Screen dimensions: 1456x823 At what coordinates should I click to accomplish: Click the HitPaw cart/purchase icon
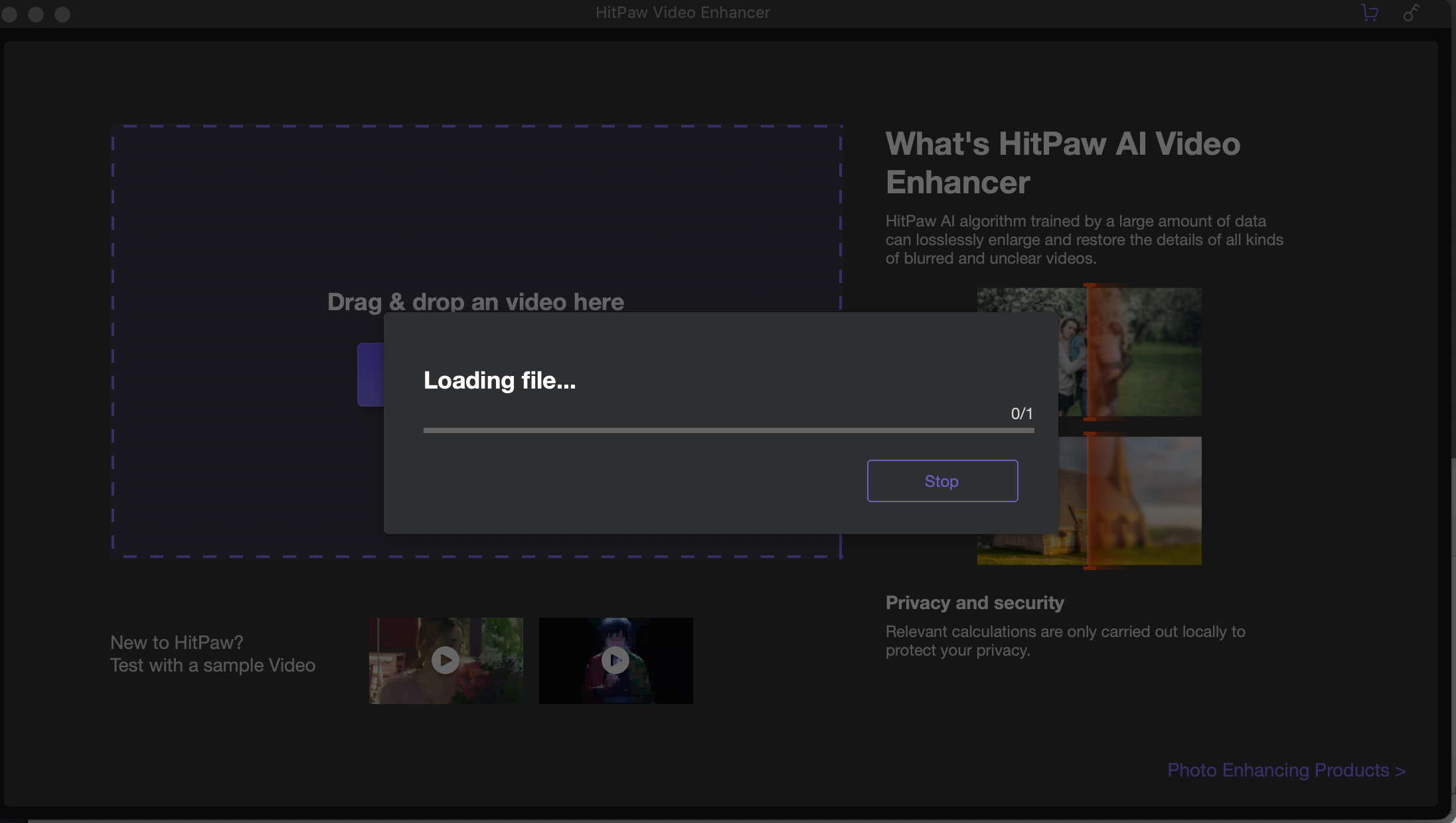[1370, 13]
